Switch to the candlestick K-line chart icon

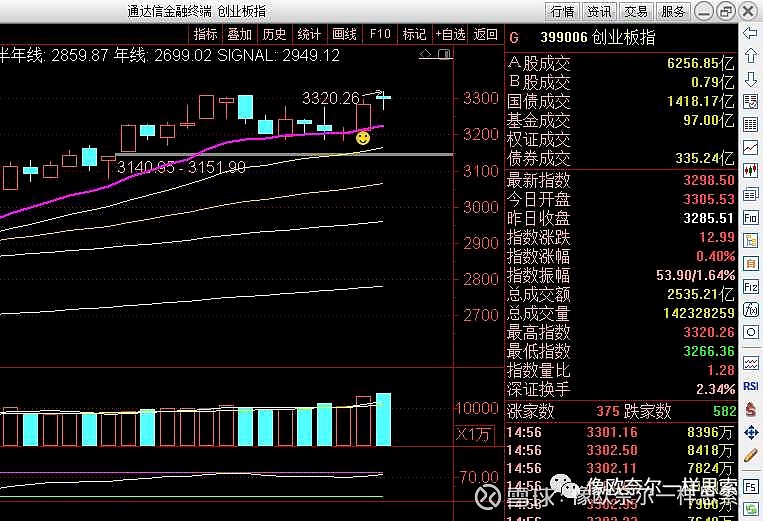point(750,171)
